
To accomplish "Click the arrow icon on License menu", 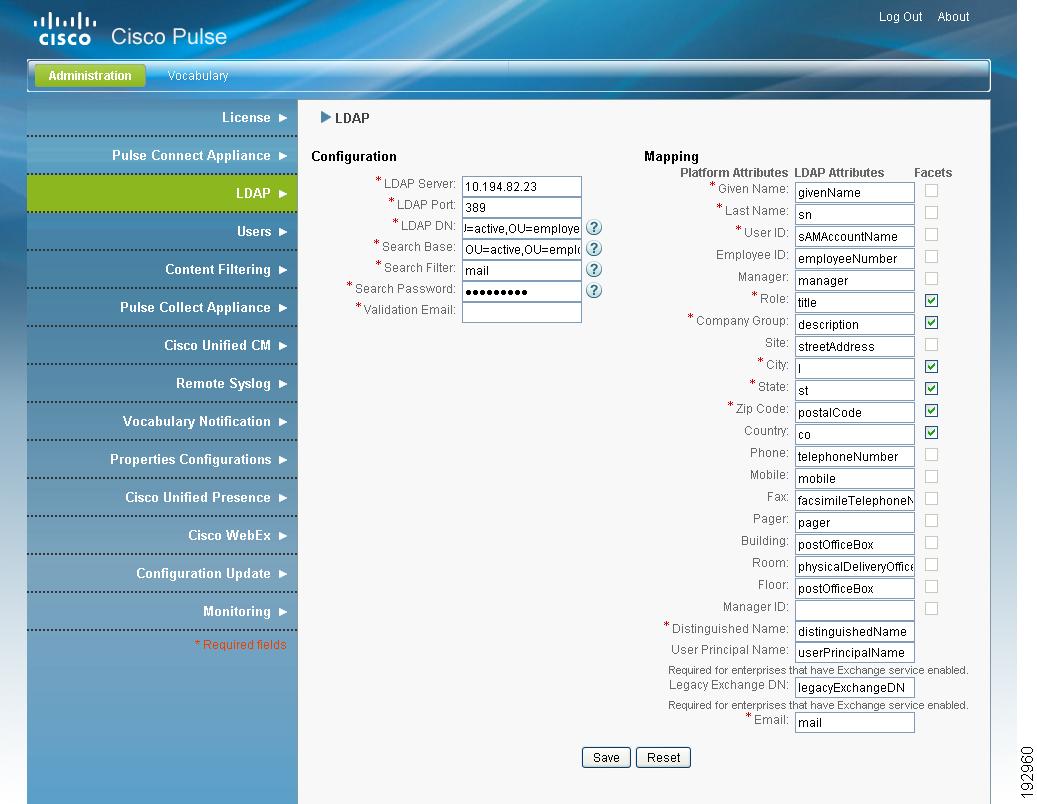I will coord(283,117).
